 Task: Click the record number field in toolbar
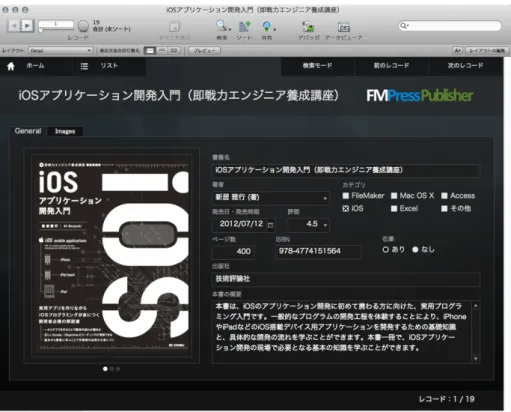(56, 24)
